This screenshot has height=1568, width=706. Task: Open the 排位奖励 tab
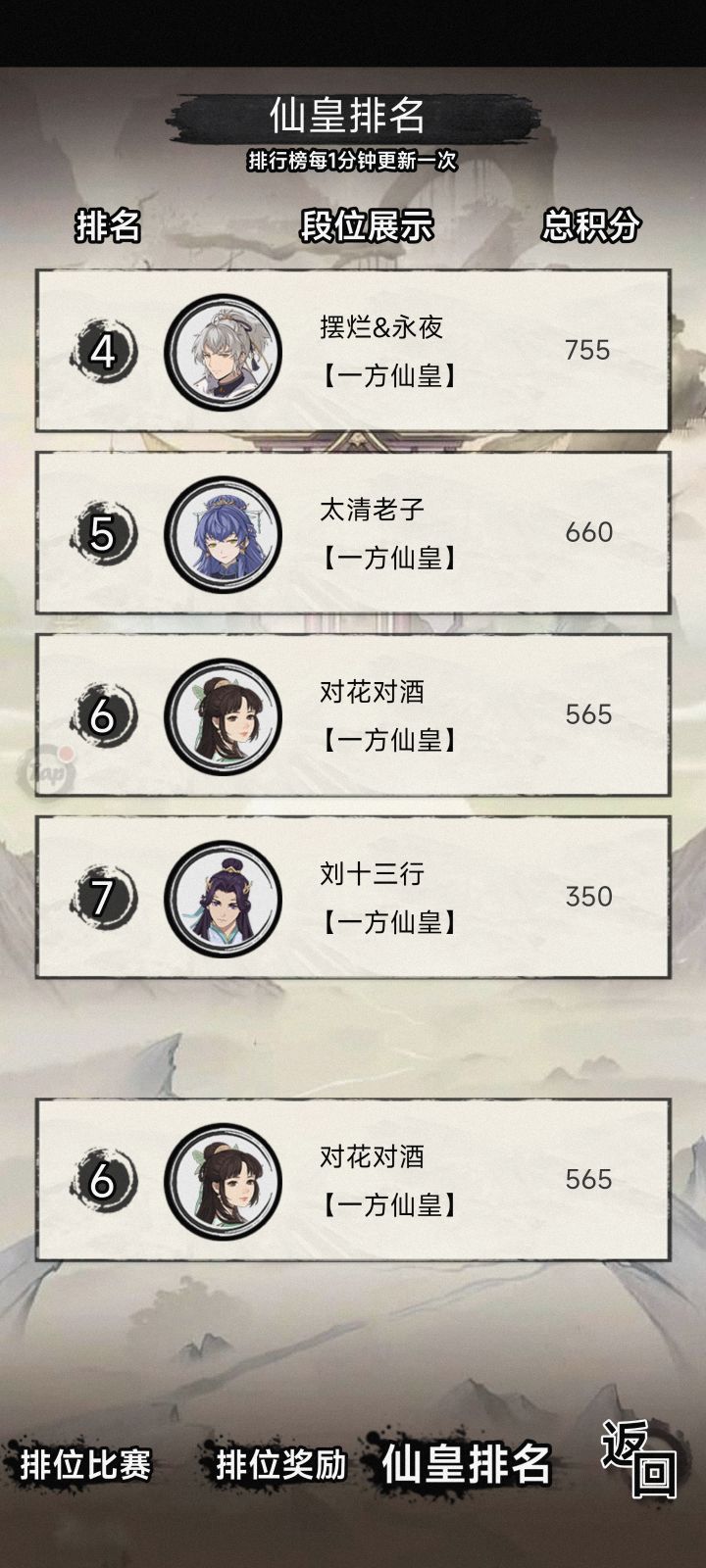tap(281, 1465)
